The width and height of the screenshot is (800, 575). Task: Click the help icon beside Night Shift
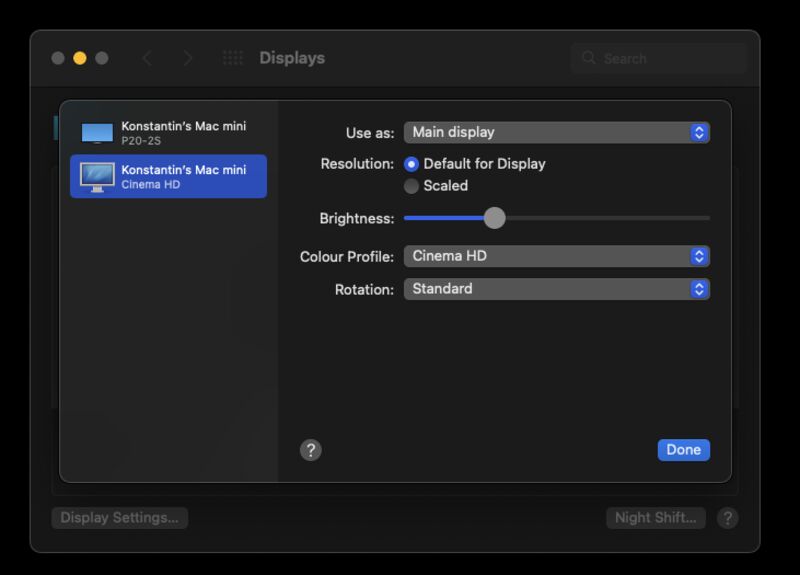coord(728,518)
